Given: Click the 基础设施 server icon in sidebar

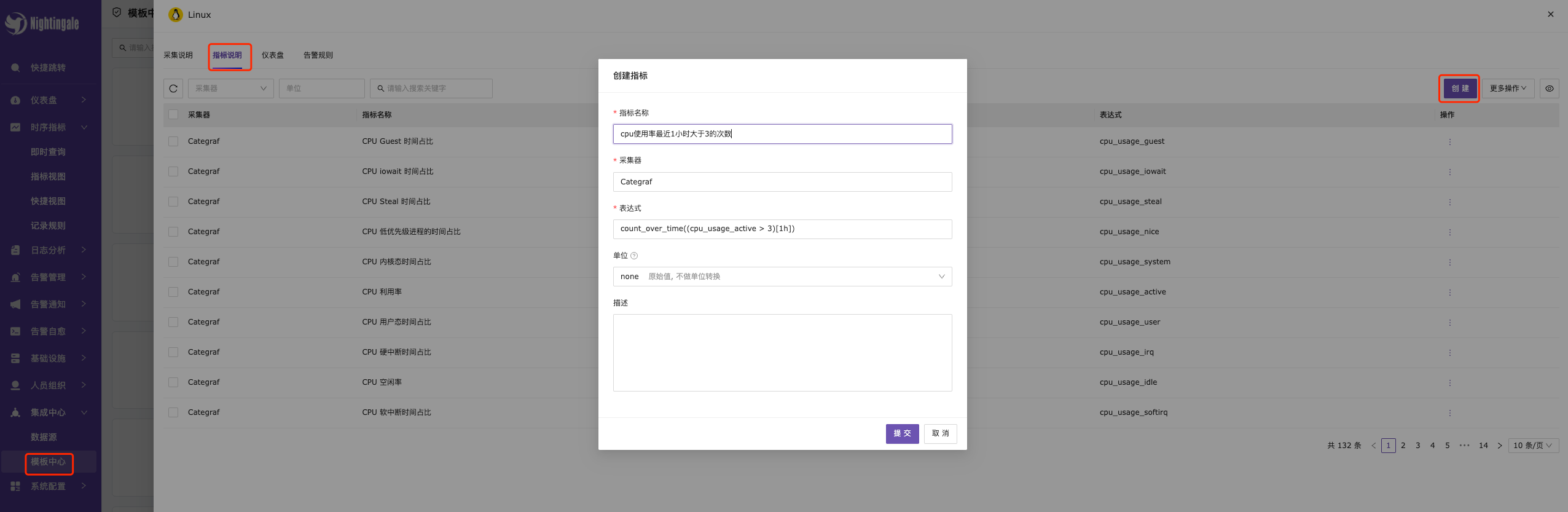Looking at the screenshot, I should click(15, 358).
